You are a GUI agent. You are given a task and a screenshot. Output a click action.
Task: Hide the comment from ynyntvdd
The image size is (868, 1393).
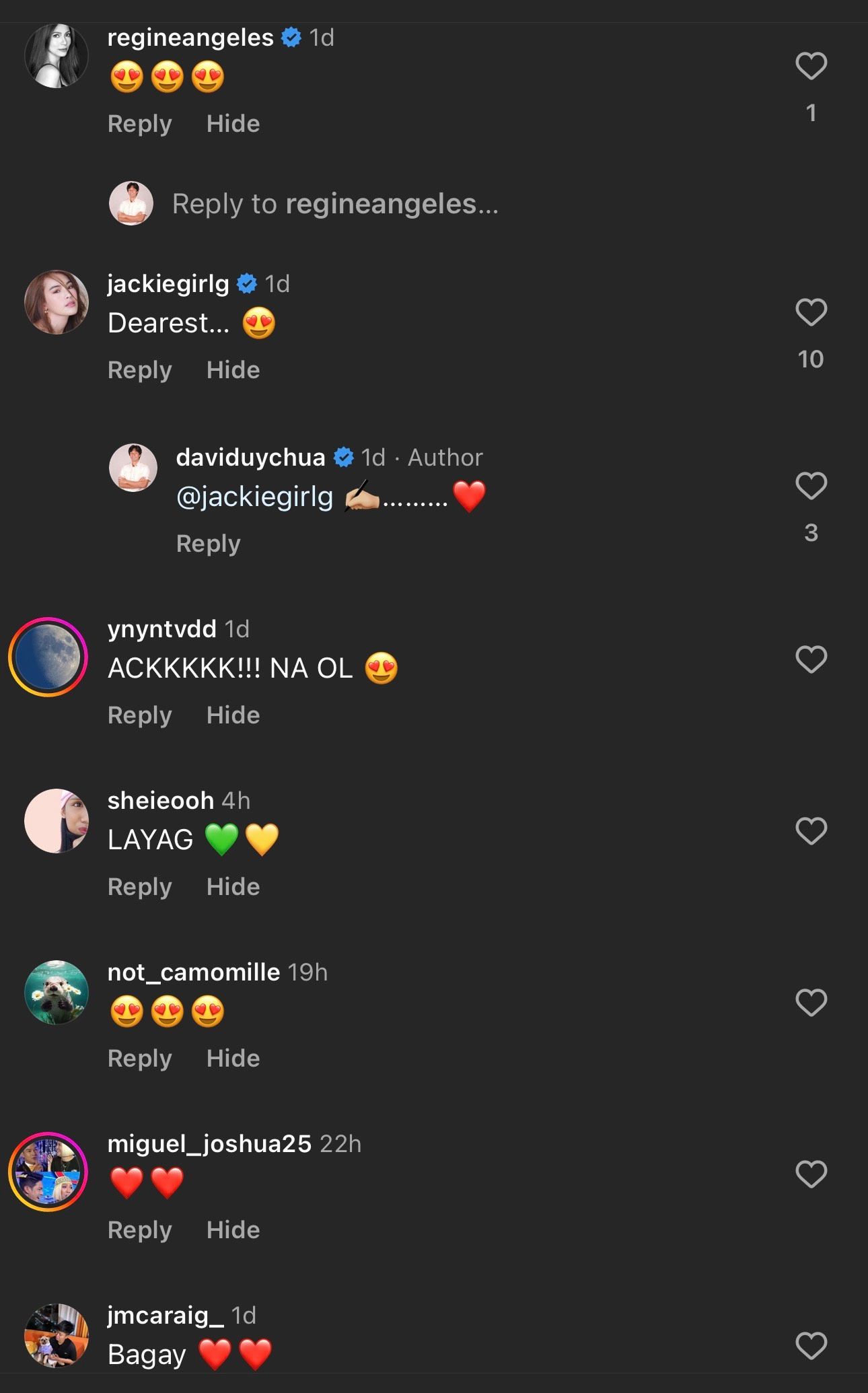[233, 715]
